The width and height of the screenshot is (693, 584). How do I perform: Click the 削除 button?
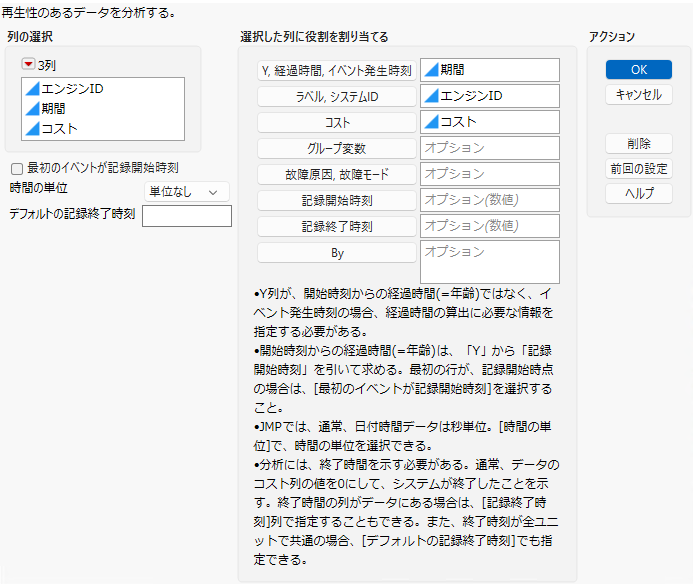[639, 144]
